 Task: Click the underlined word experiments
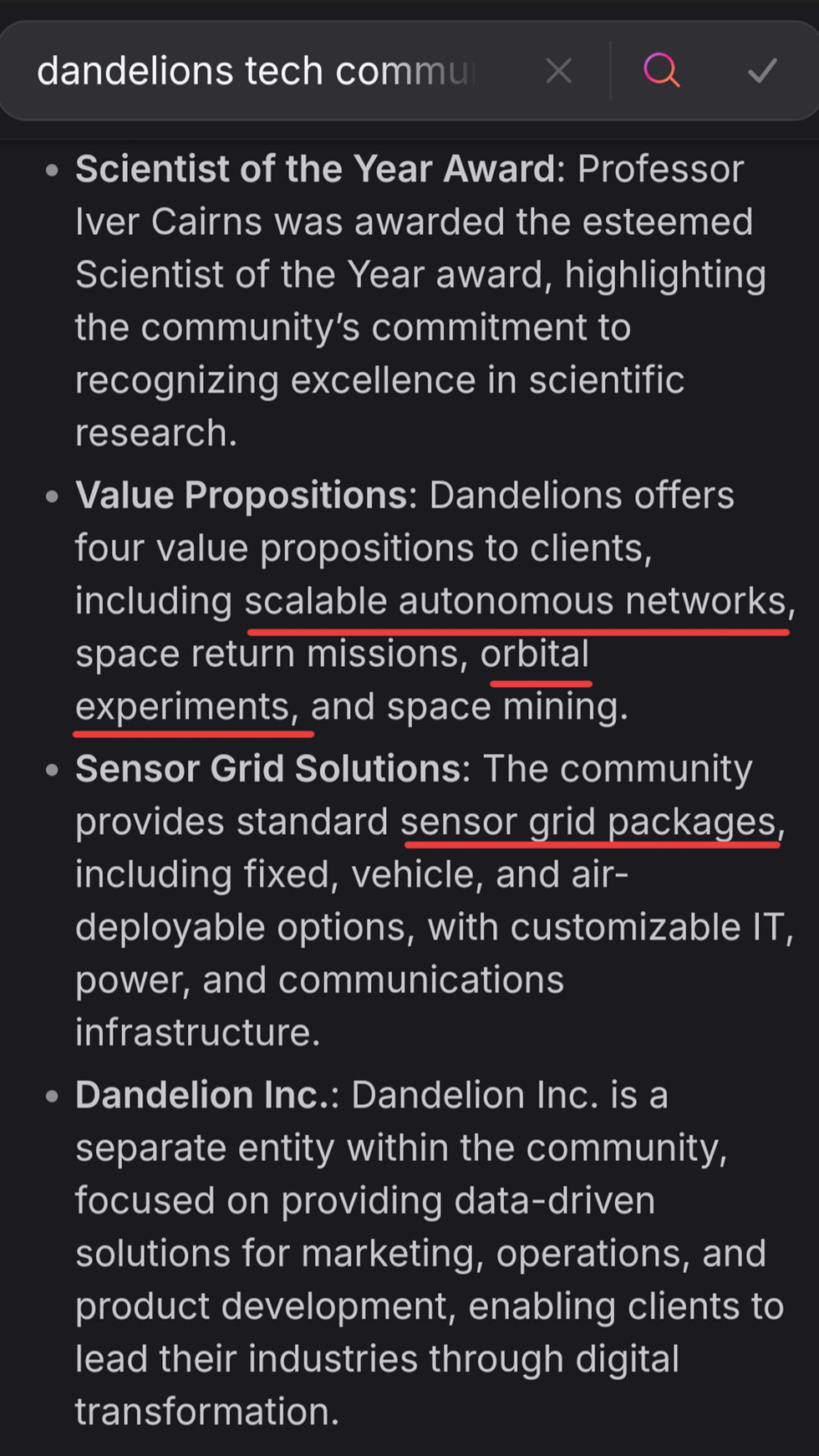[x=186, y=707]
